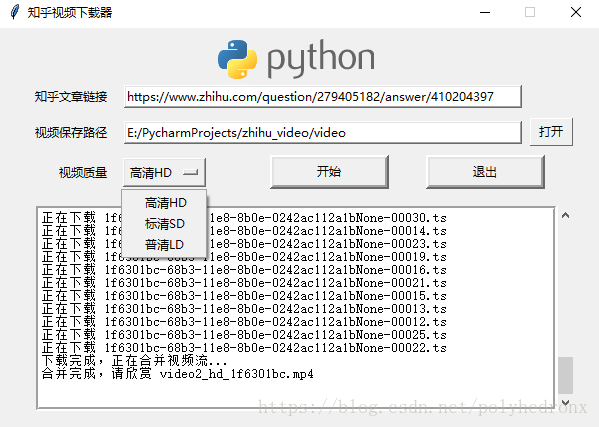Click log line ending in 00019.ts

[244, 257]
